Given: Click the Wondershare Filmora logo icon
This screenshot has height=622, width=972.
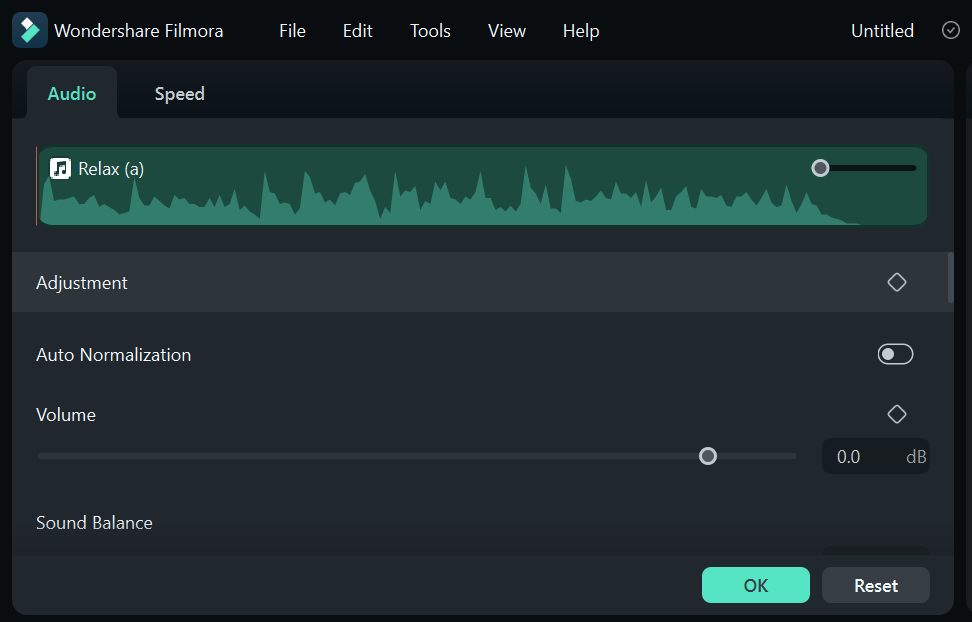Looking at the screenshot, I should [x=29, y=30].
